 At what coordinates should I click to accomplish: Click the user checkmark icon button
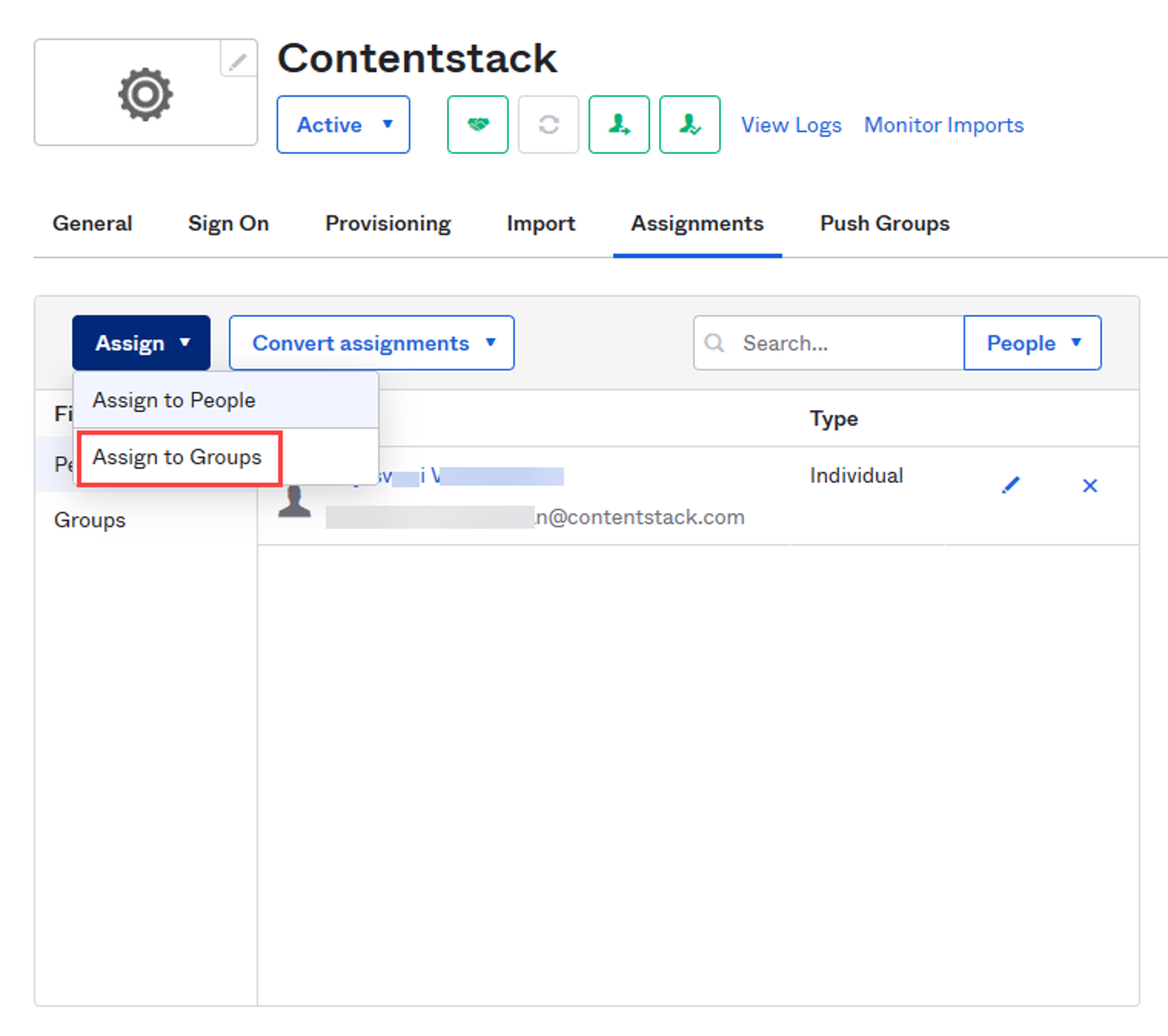[690, 125]
